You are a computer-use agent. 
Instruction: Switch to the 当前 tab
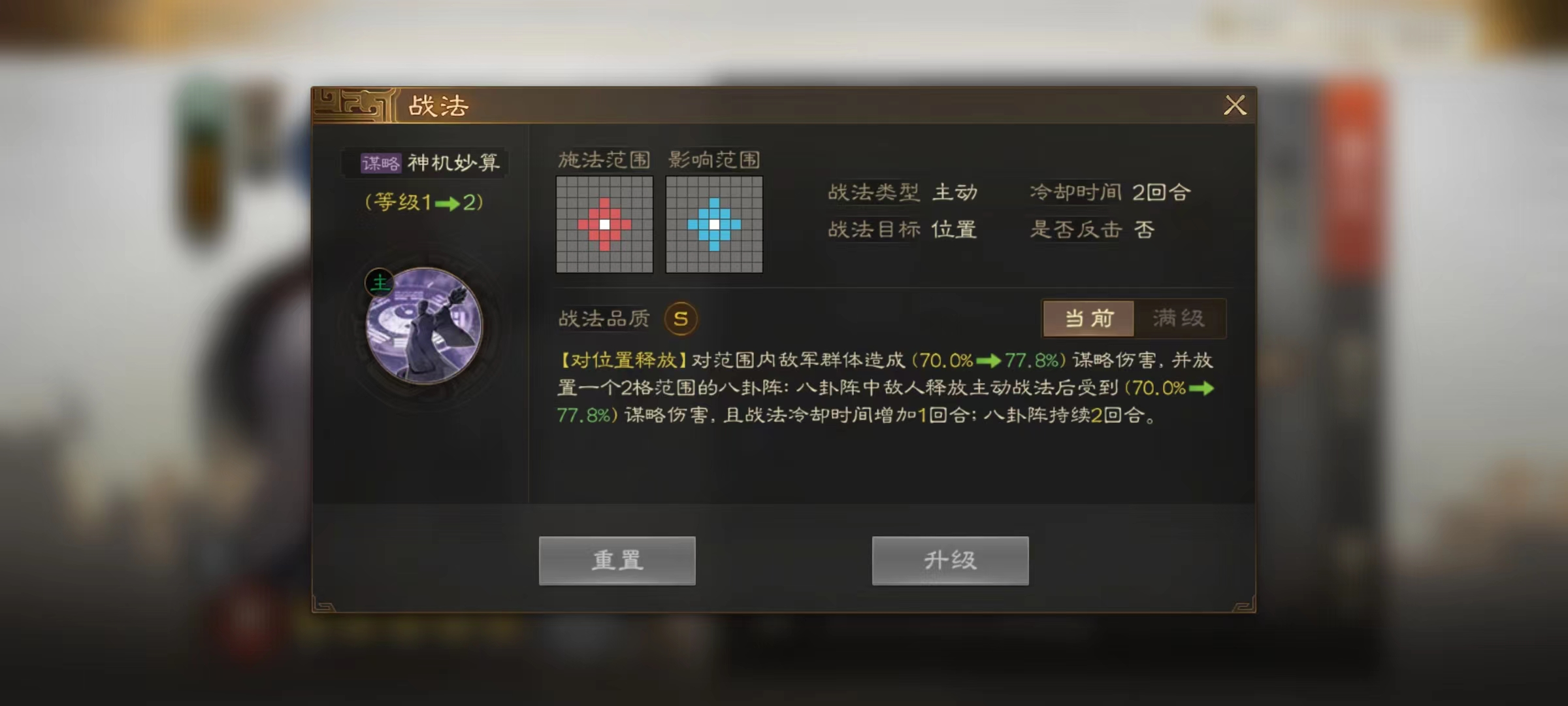click(1088, 319)
